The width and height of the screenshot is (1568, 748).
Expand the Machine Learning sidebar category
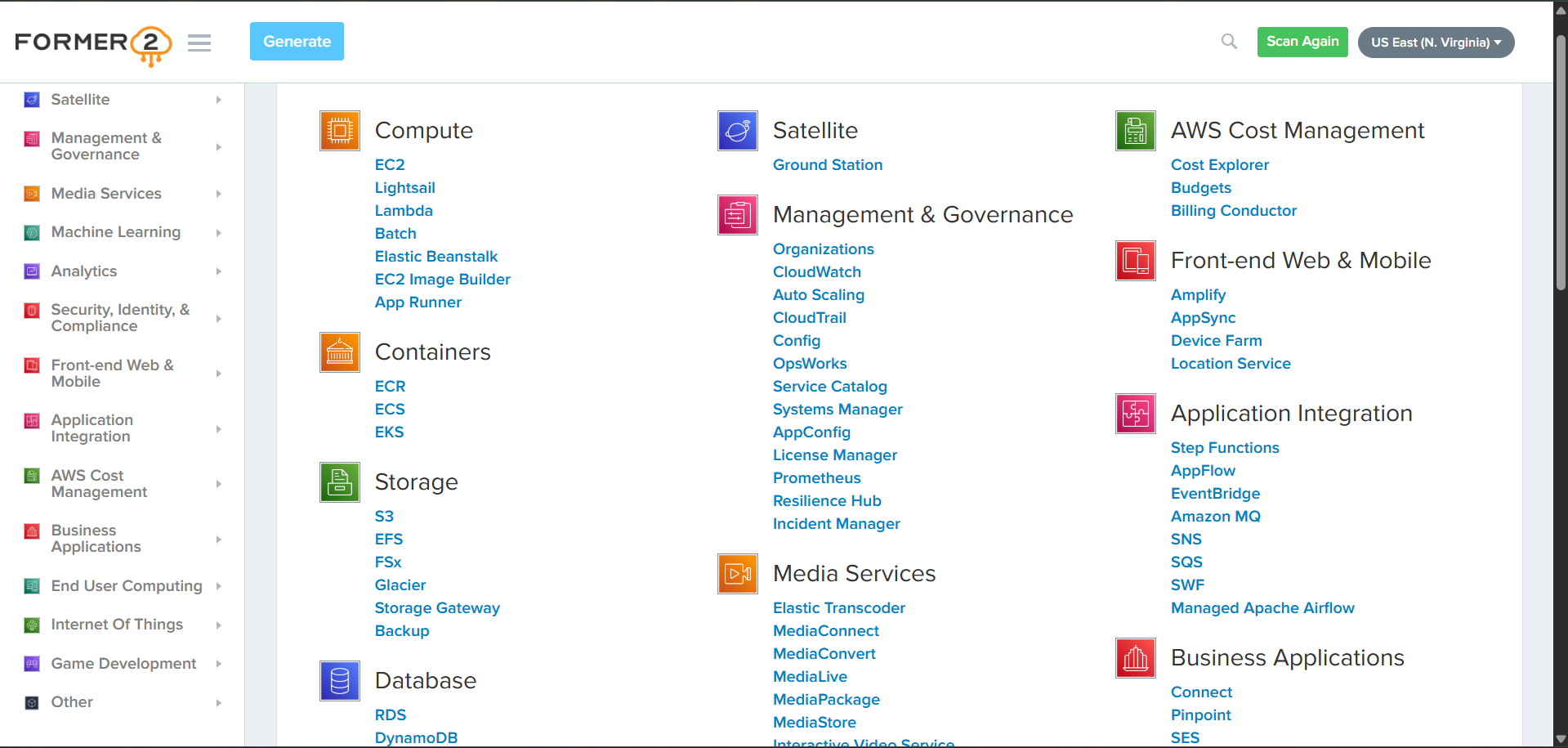(x=116, y=231)
